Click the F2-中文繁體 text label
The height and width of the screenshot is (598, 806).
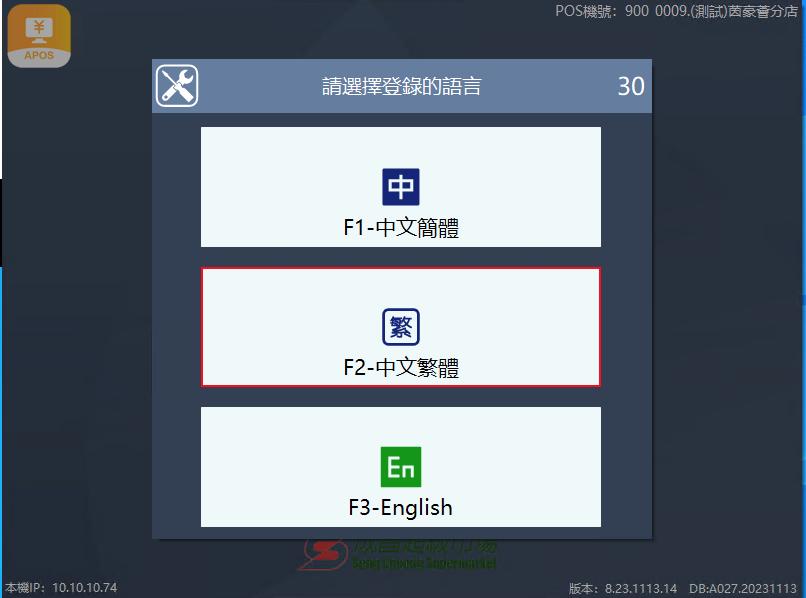pos(401,368)
